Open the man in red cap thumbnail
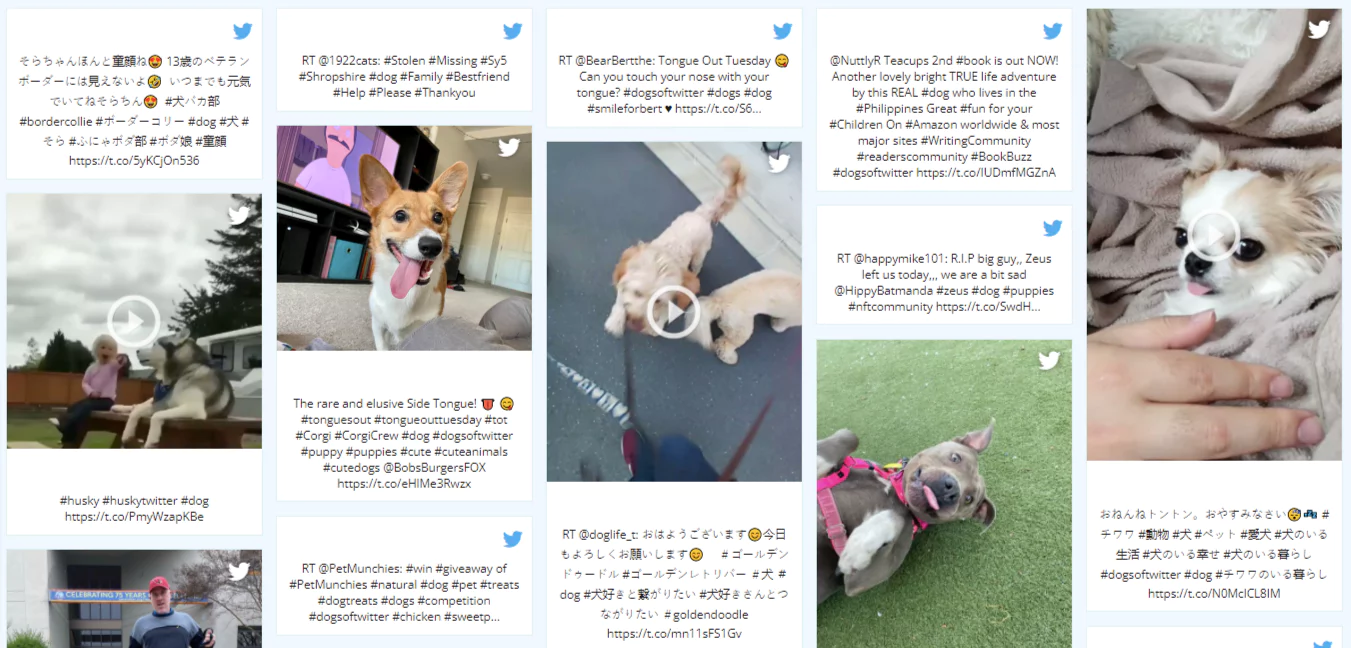Screen dimensions: 1351x648 134,599
